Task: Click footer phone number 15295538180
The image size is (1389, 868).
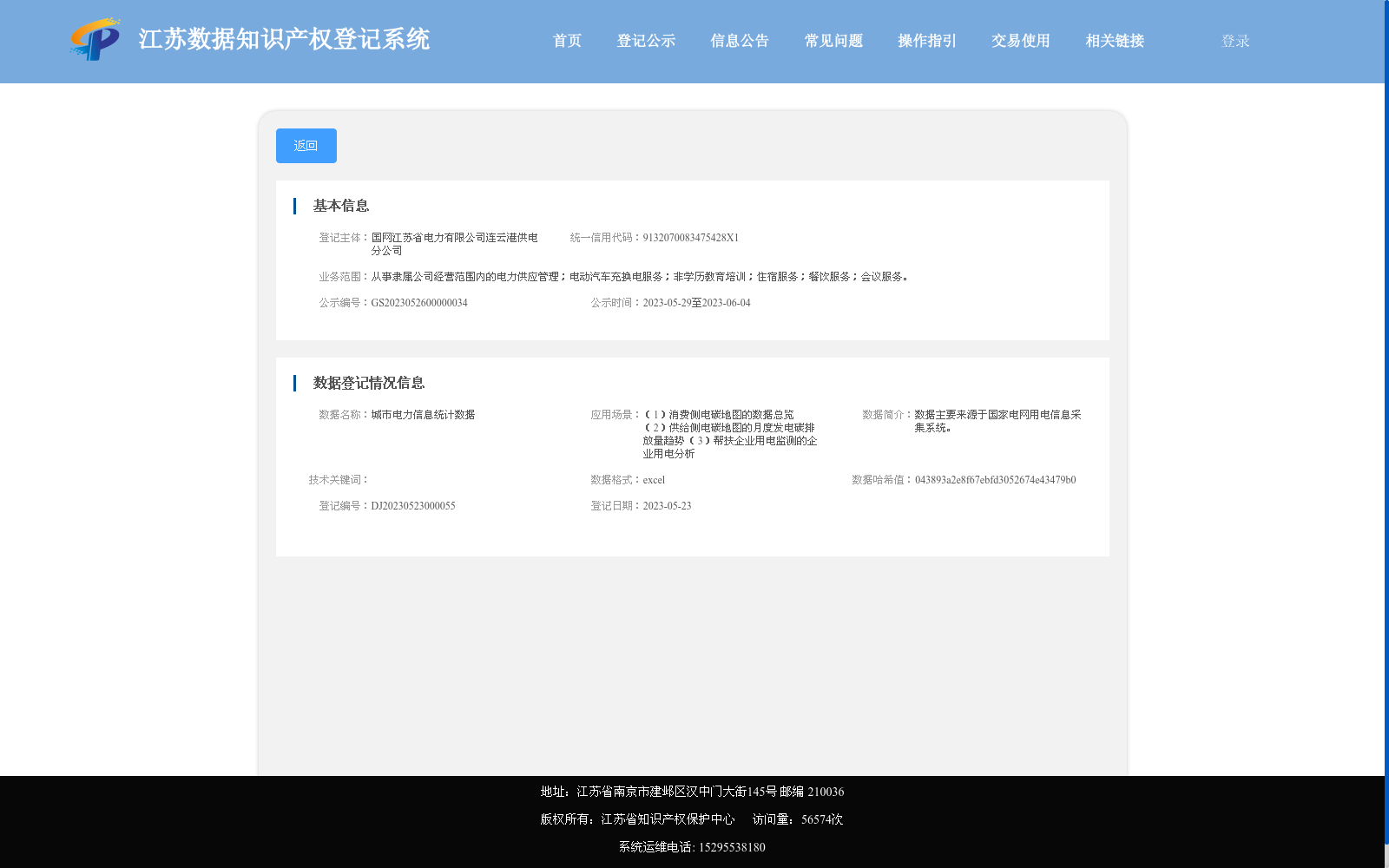Action: point(732,847)
